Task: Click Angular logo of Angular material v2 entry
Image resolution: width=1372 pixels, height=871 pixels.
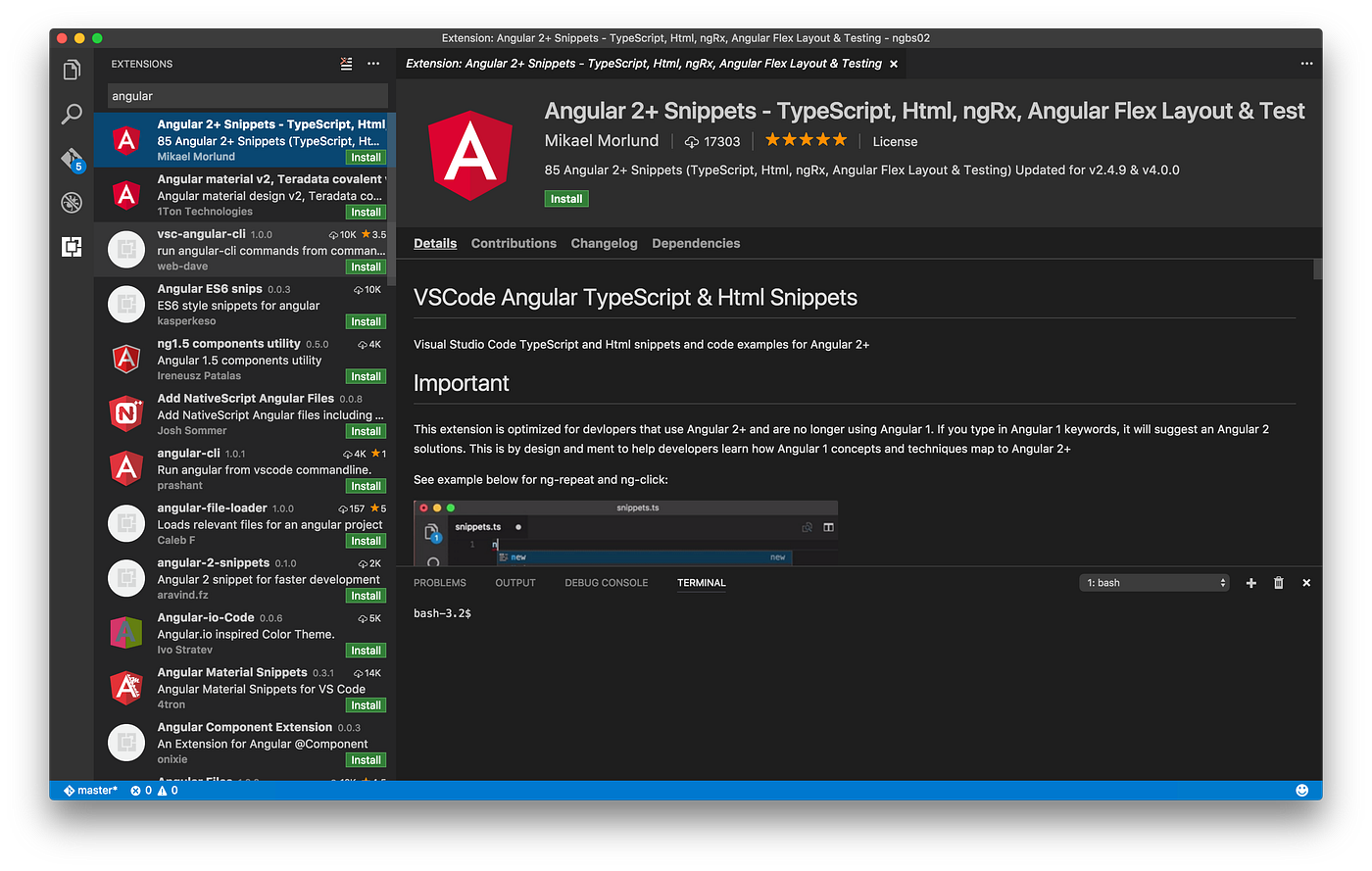Action: 126,195
